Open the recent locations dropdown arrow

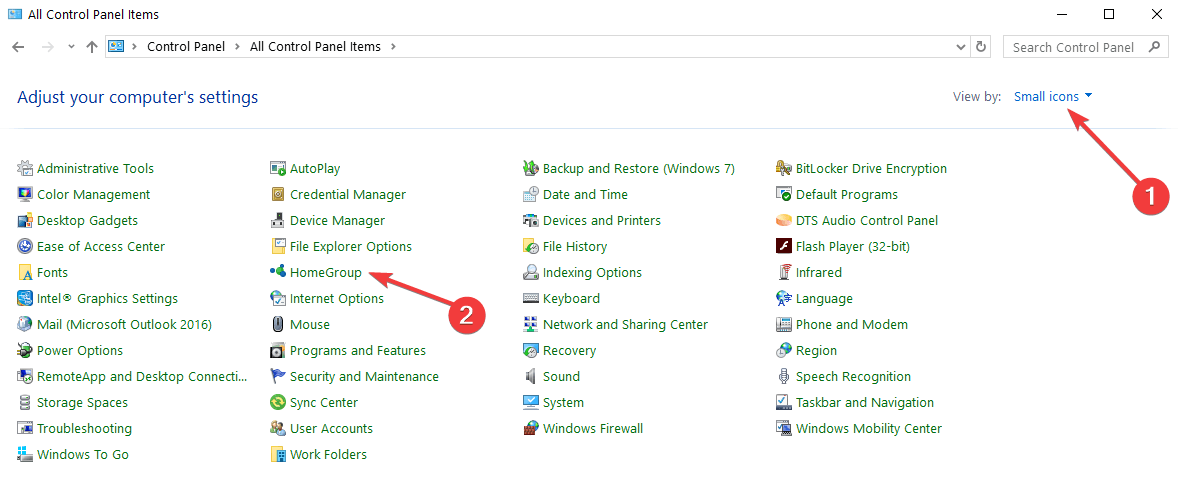71,47
